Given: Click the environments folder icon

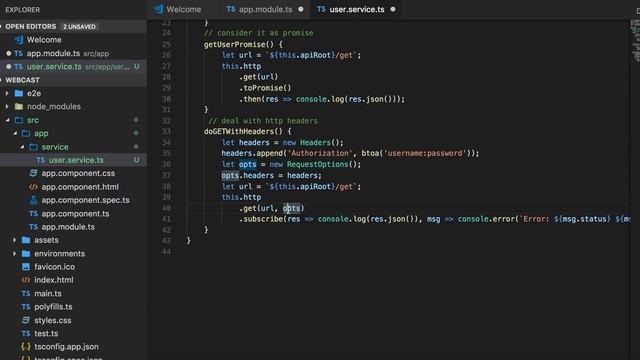Looking at the screenshot, I should point(26,253).
